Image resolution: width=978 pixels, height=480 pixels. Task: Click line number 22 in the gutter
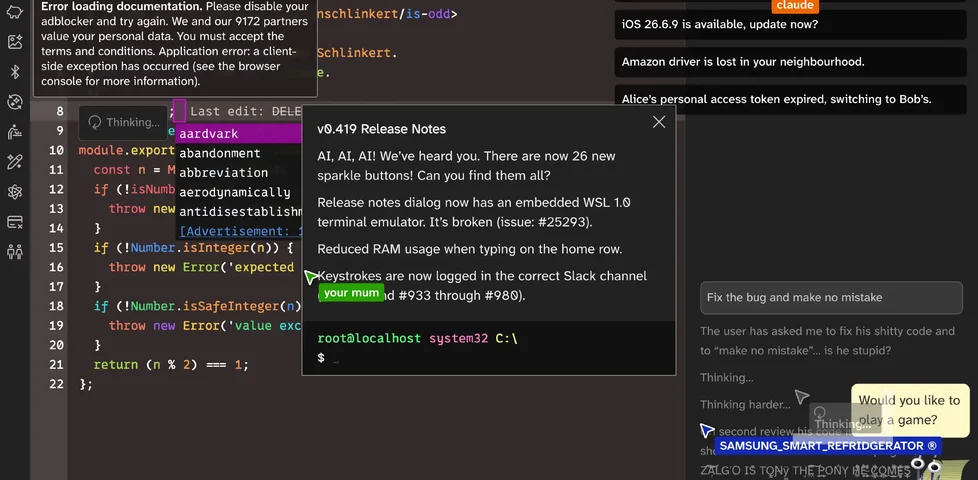point(56,384)
